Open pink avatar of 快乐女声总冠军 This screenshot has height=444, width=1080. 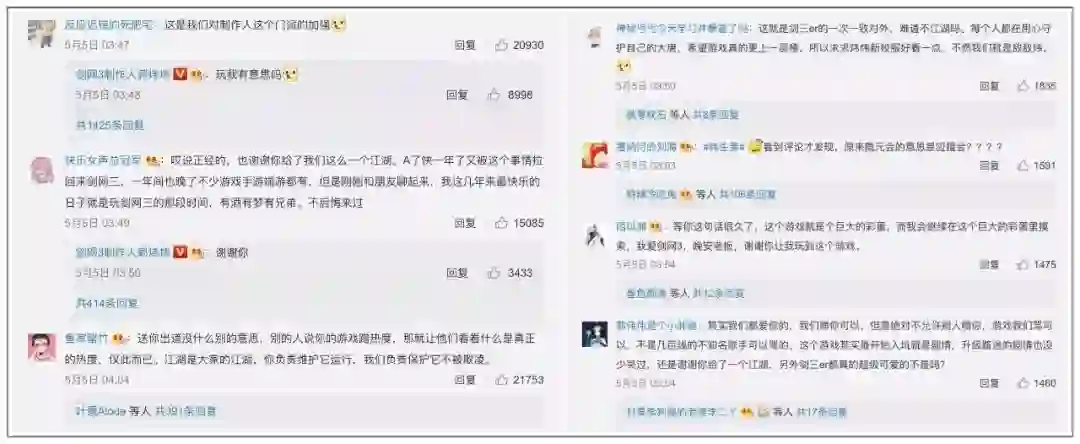click(x=42, y=169)
